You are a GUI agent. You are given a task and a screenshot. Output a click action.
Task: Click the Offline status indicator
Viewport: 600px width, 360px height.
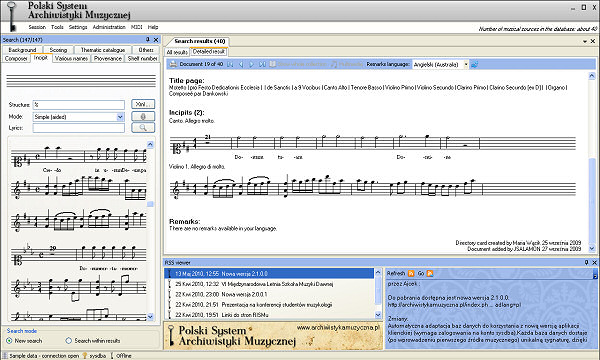(121, 356)
